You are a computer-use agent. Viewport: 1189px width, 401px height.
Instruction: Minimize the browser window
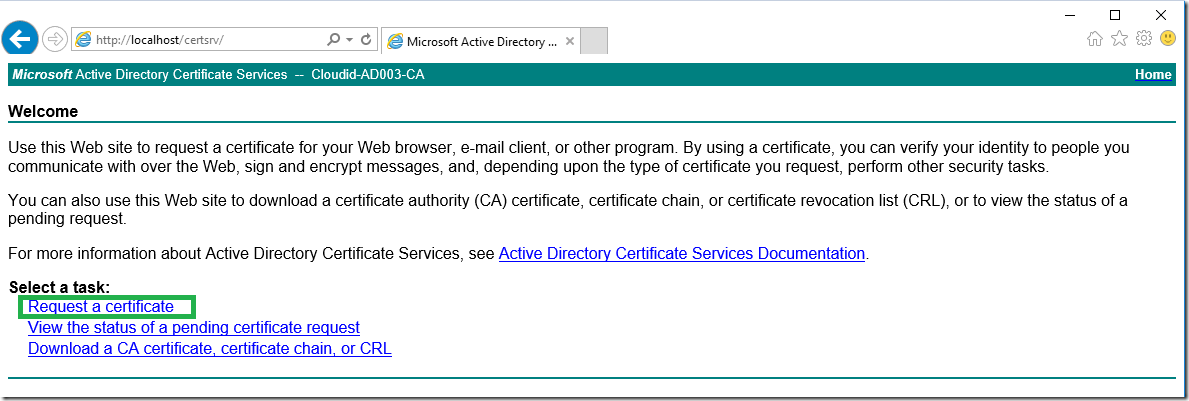tap(1069, 14)
